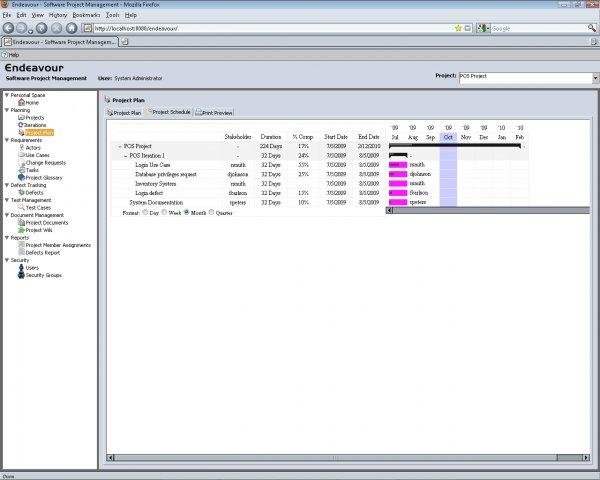Open the Project dropdown selector
600x480 pixels.
[x=595, y=76]
